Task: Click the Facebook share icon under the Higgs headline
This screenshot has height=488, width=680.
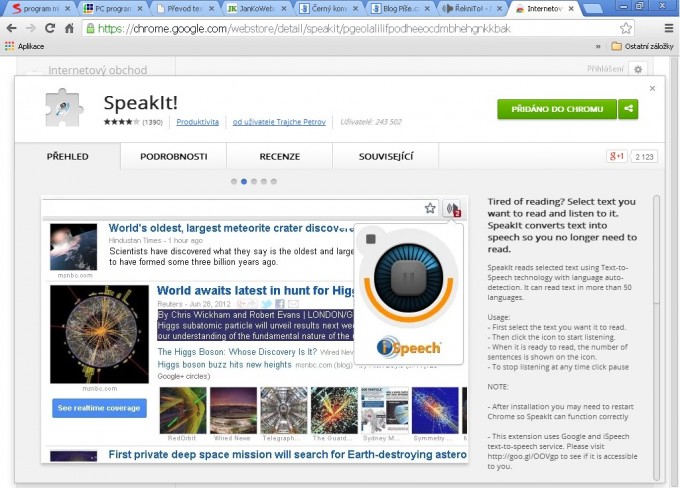Action: tap(280, 304)
